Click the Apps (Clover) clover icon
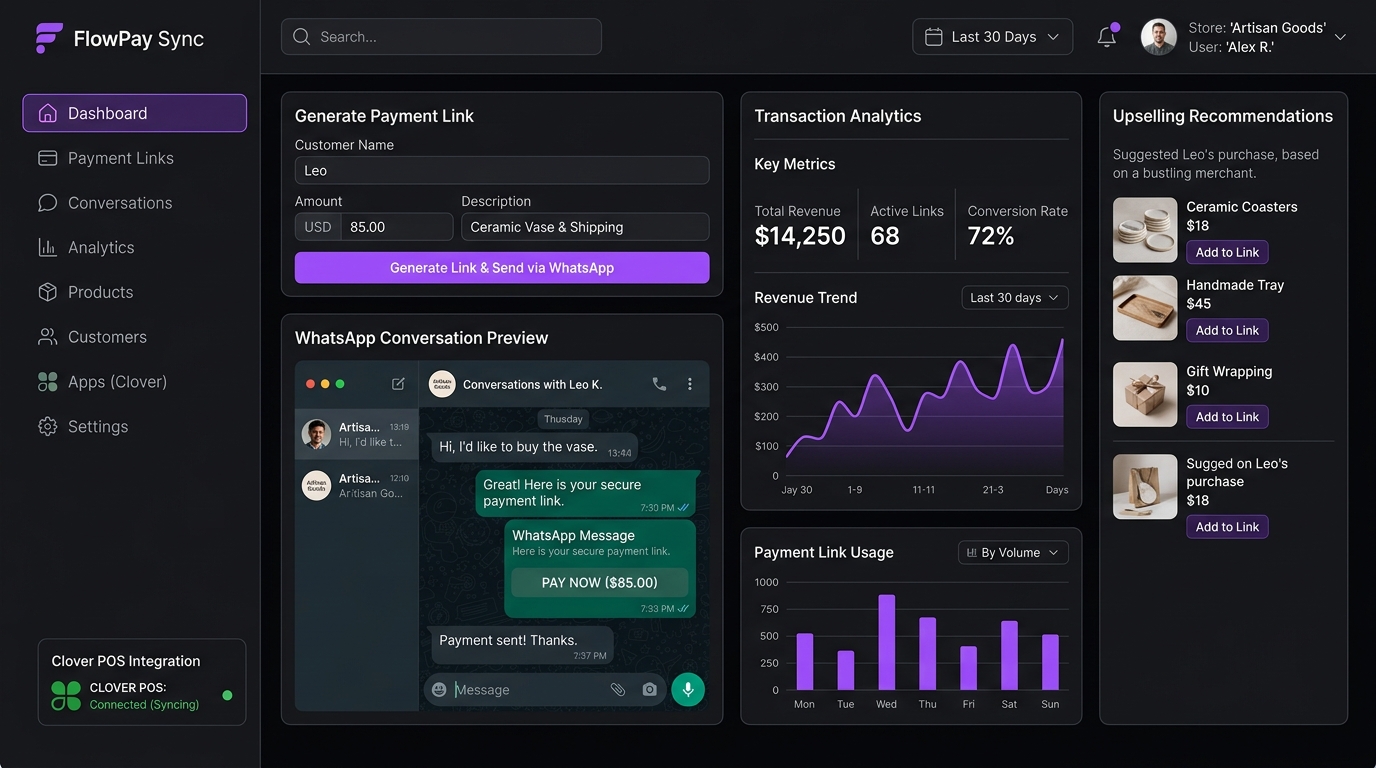The image size is (1376, 768). click(x=47, y=381)
